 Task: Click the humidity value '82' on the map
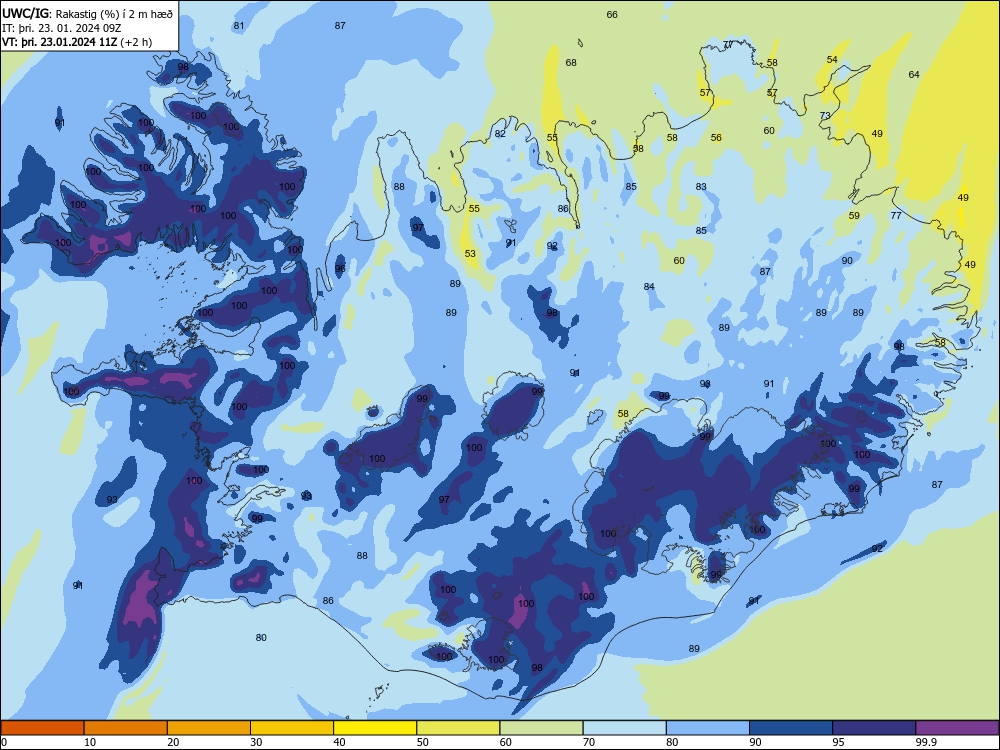pyautogui.click(x=500, y=134)
